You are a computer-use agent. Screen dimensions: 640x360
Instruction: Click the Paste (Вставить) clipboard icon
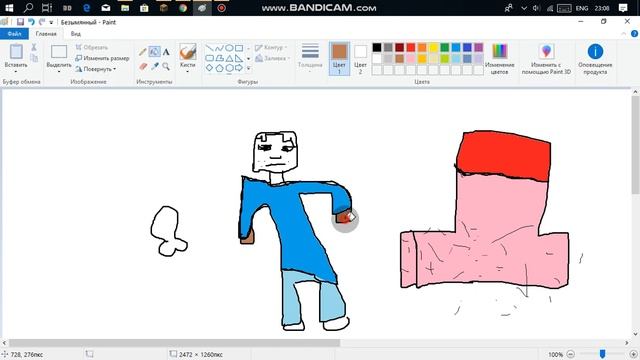[16, 52]
